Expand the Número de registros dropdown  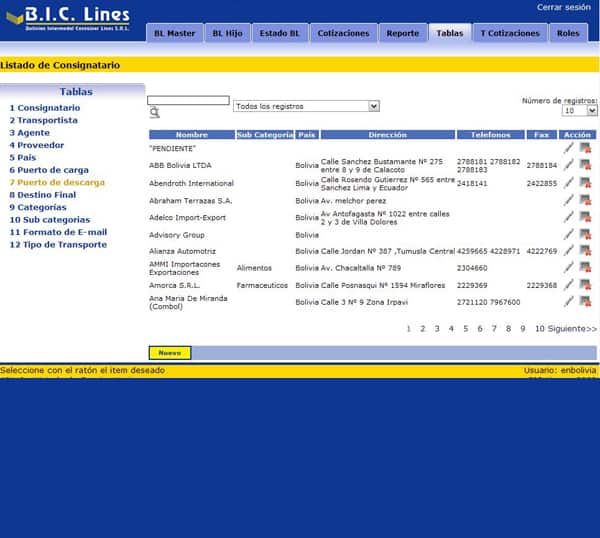pyautogui.click(x=579, y=111)
